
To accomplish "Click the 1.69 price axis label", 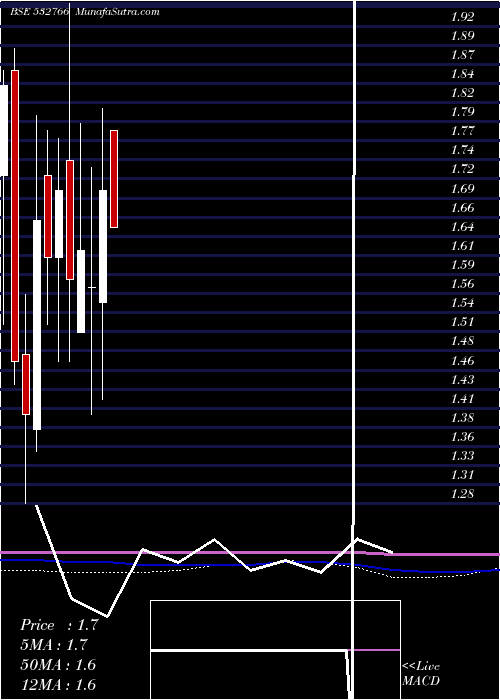I will 462,188.
